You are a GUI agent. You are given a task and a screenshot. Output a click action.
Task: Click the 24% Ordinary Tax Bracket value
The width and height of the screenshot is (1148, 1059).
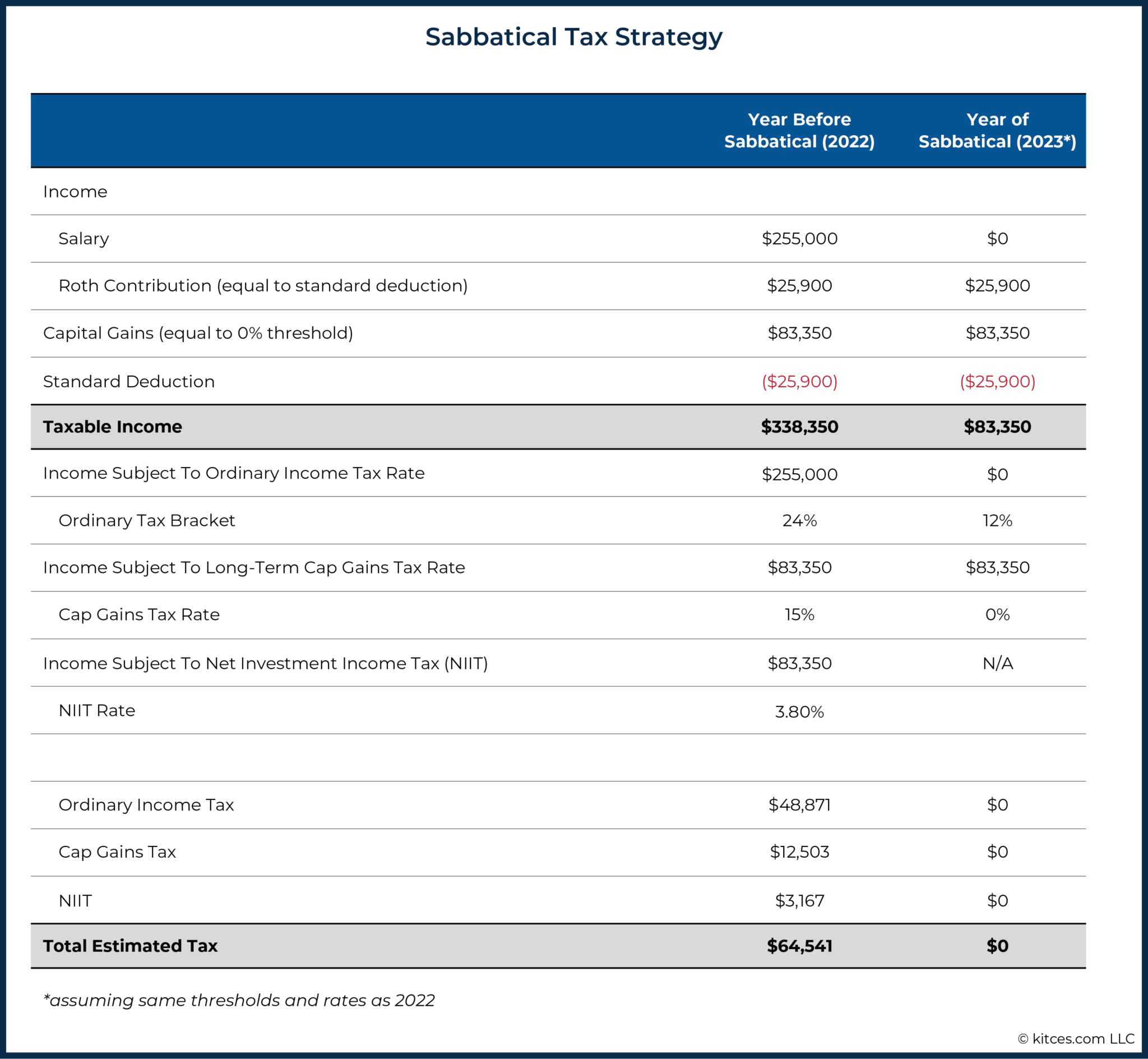(x=799, y=520)
